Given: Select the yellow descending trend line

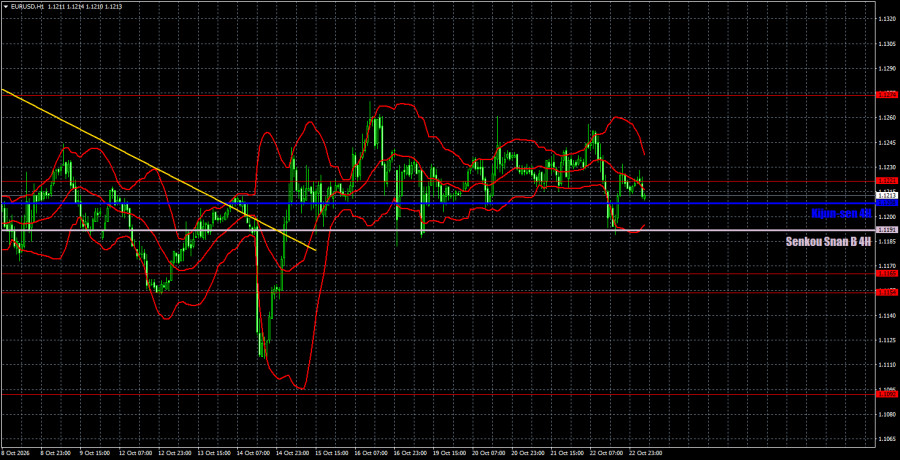Looking at the screenshot, I should [x=158, y=169].
